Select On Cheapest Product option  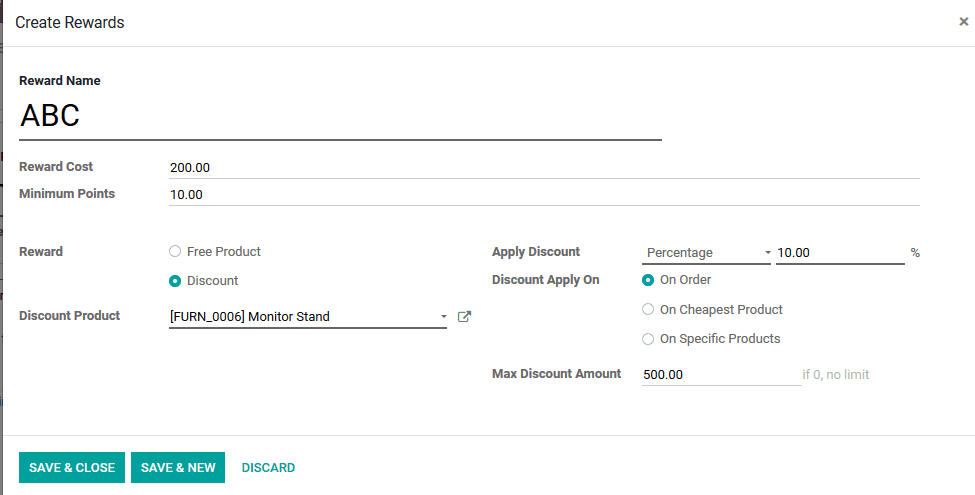648,310
